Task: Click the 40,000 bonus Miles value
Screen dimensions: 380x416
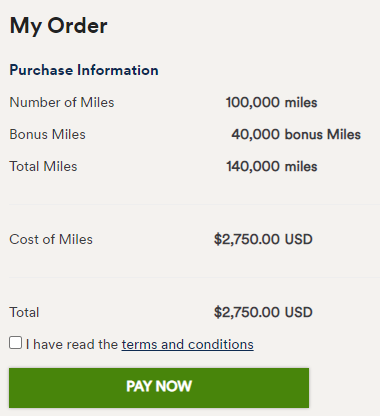Action: pos(296,134)
